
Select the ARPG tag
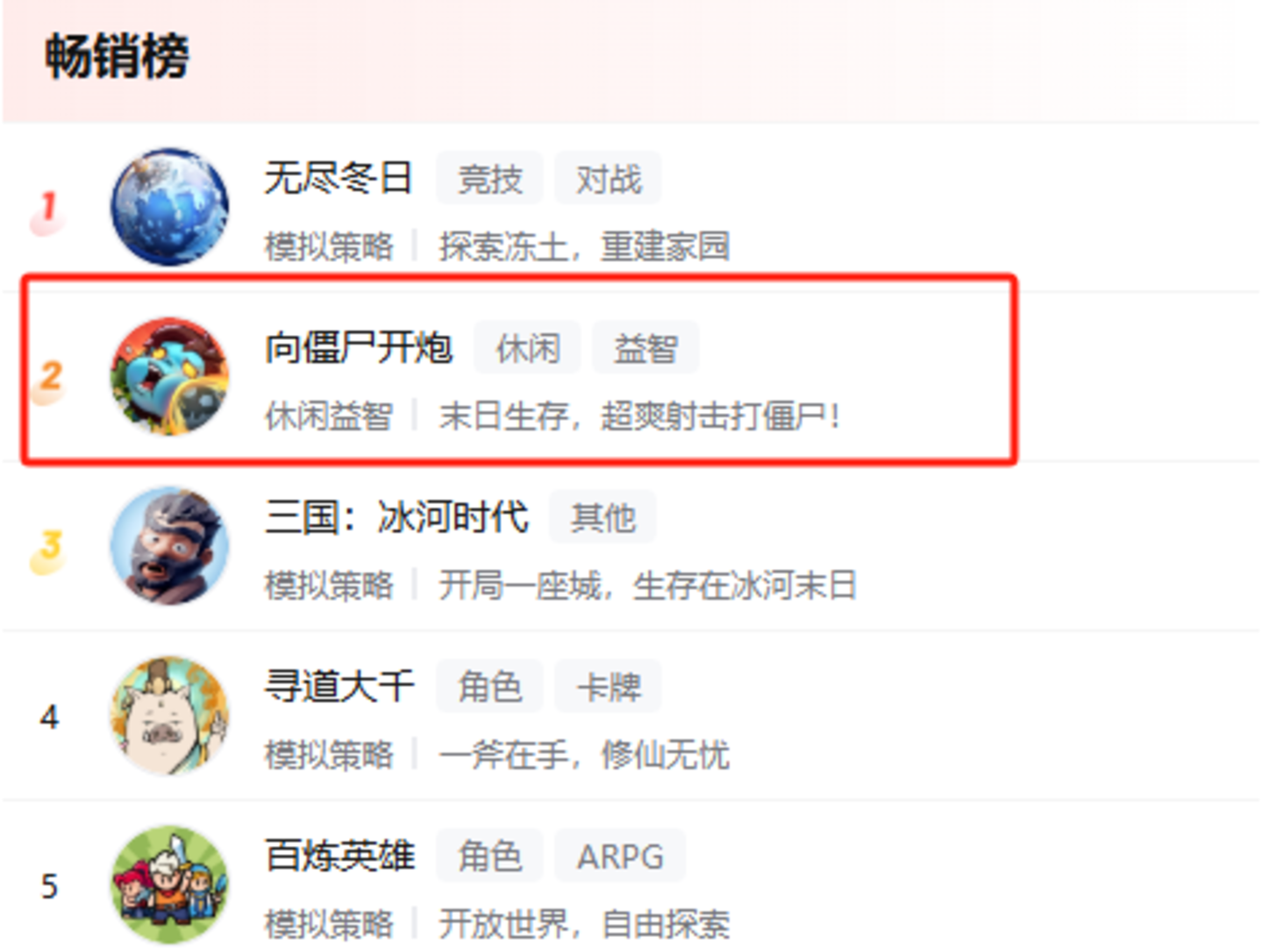tap(620, 856)
